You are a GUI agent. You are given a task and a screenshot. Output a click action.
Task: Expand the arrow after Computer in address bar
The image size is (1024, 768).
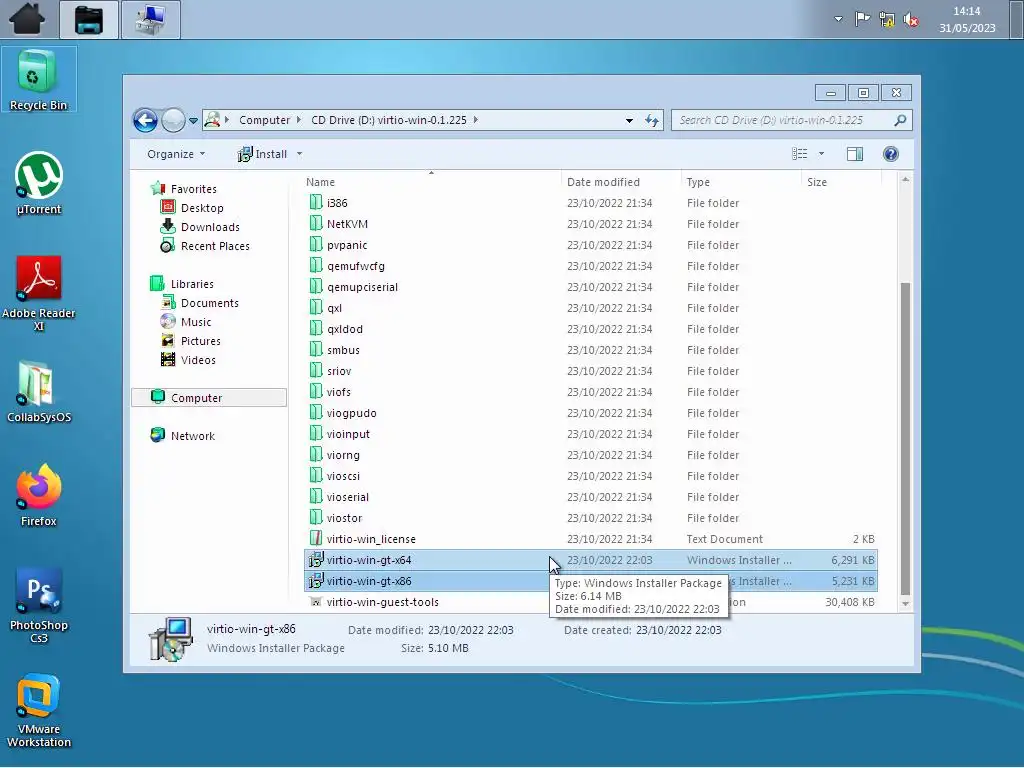point(298,120)
